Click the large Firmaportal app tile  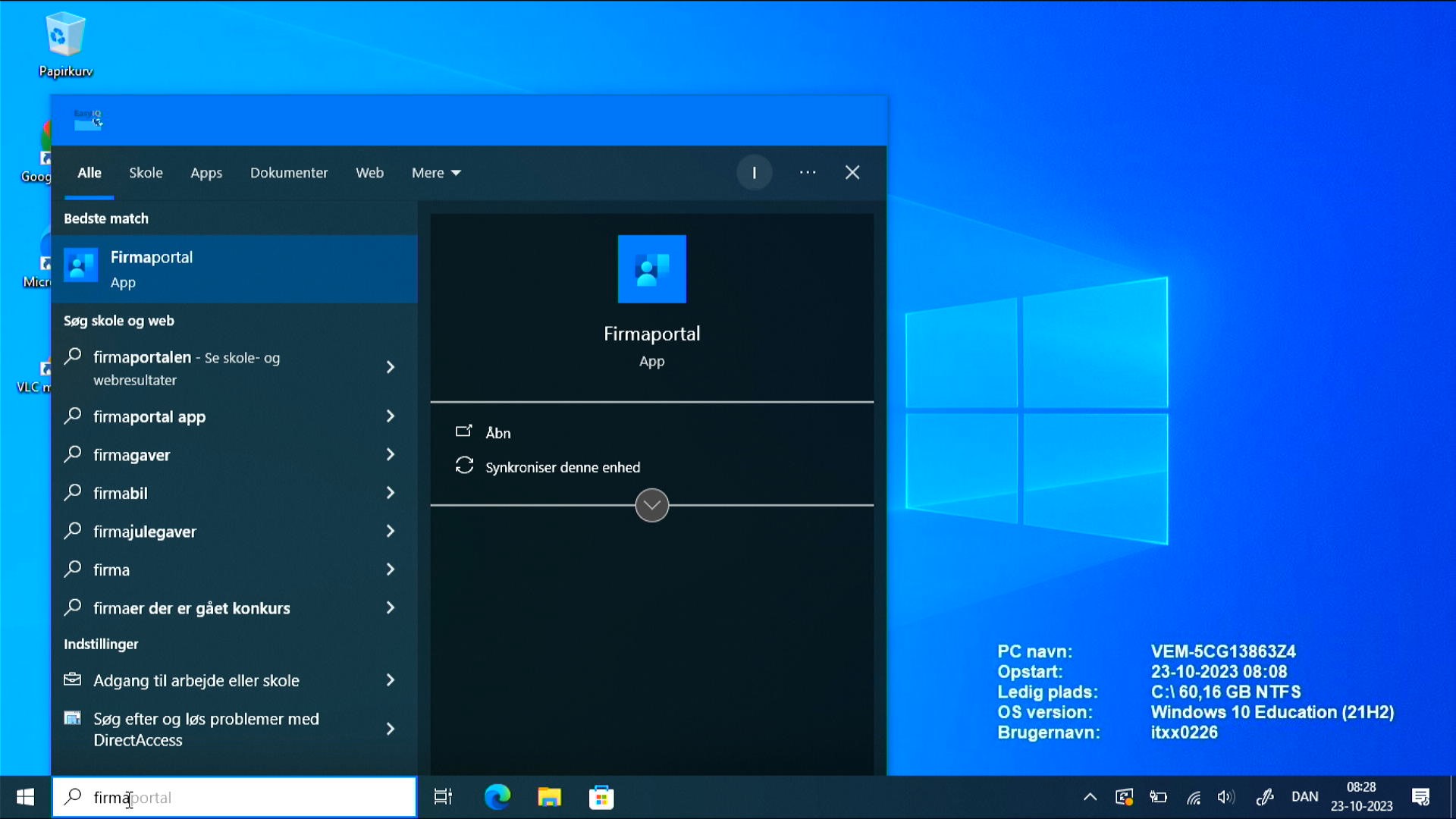pyautogui.click(x=651, y=269)
